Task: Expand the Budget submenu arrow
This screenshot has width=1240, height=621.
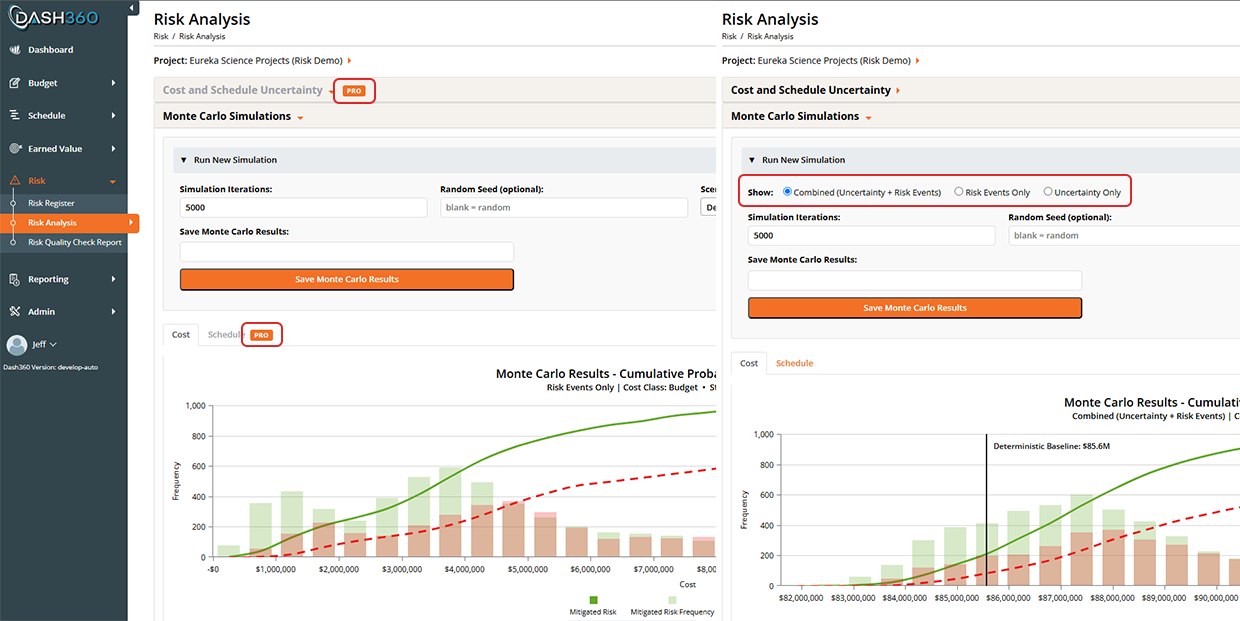Action: point(114,83)
